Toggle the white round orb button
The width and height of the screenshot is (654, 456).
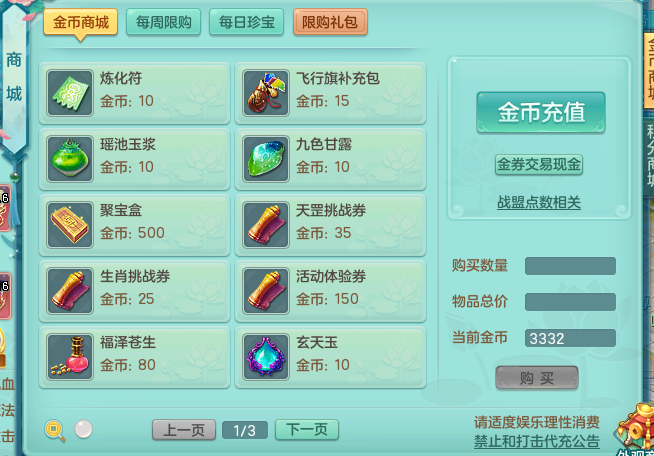(x=83, y=429)
